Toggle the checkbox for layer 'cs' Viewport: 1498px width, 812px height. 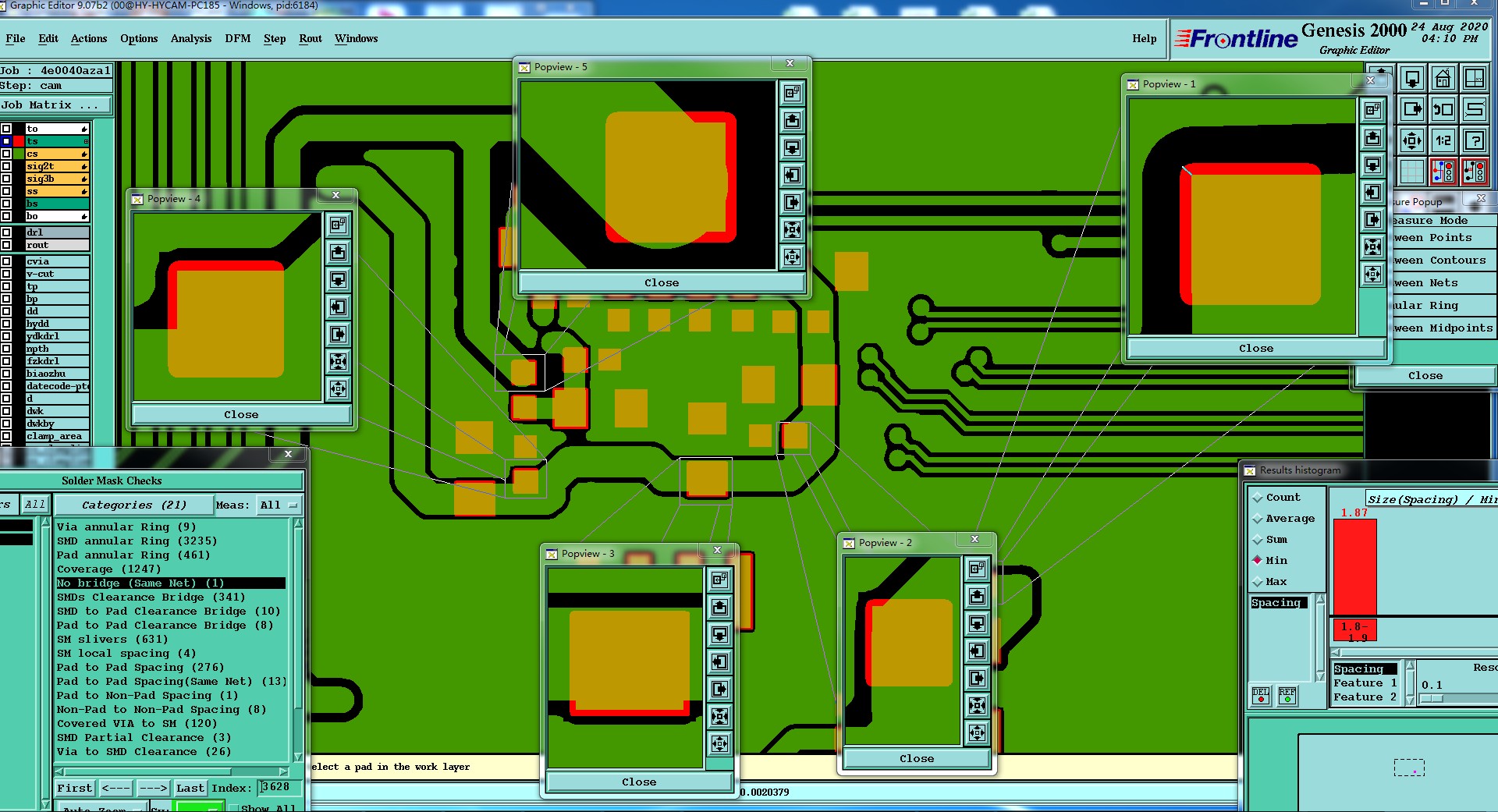point(6,154)
